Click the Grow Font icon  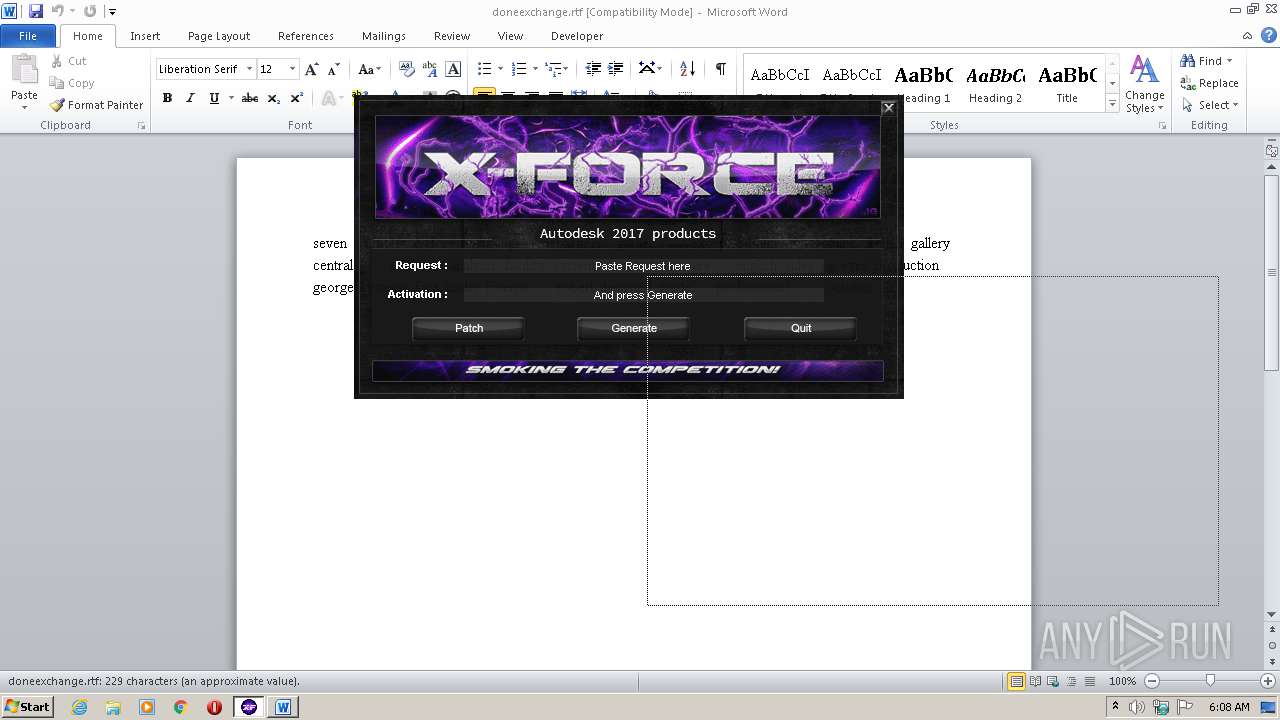click(312, 69)
